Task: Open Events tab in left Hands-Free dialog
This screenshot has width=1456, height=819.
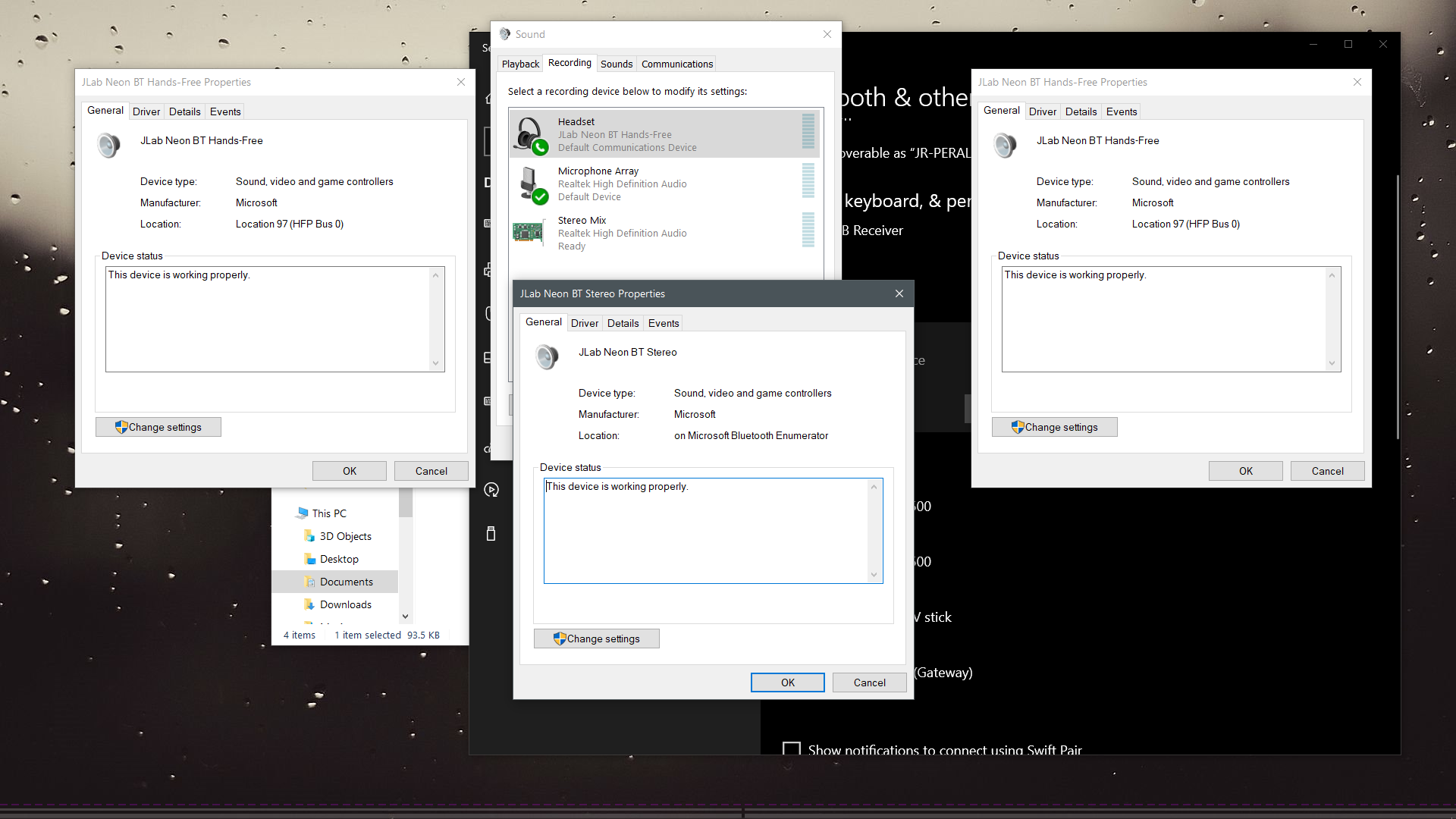Action: [x=225, y=111]
